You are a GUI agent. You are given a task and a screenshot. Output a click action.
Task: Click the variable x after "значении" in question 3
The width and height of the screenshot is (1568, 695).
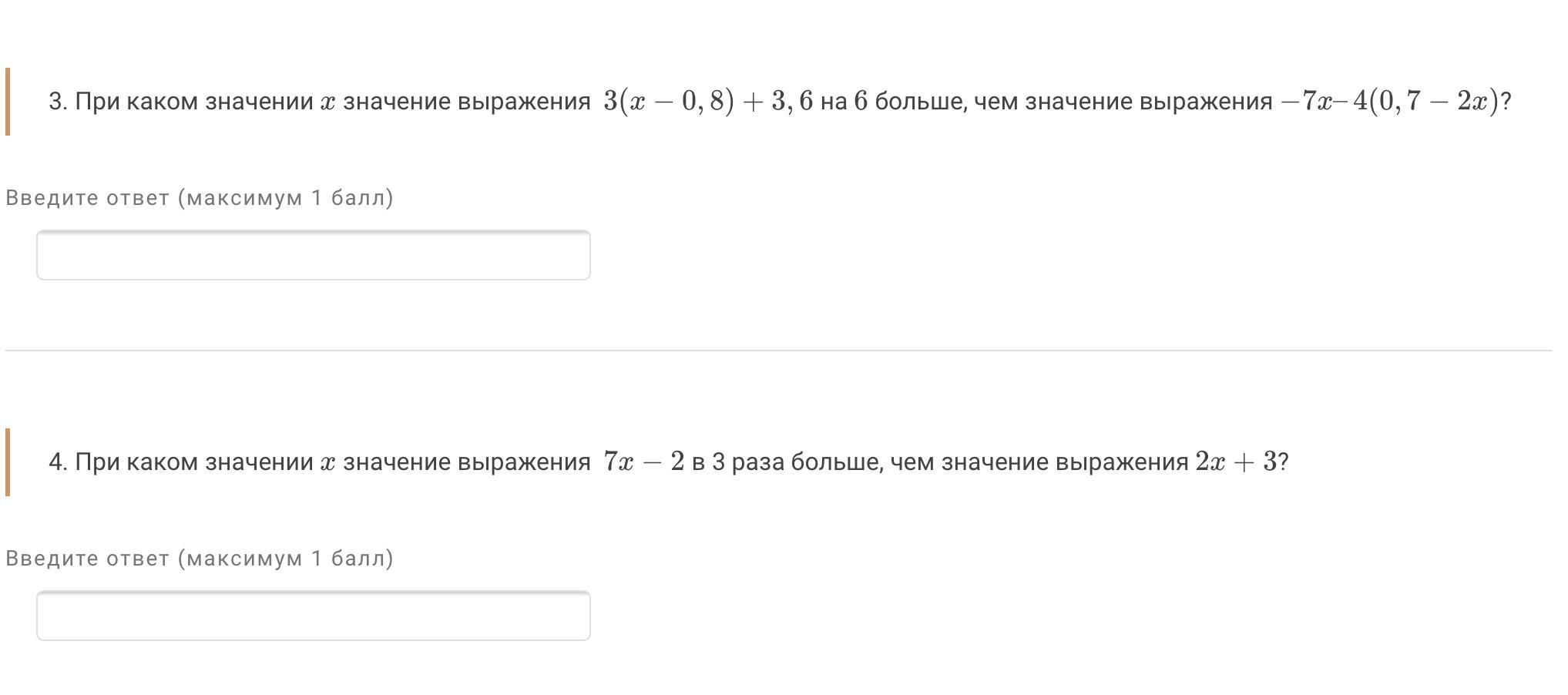[x=327, y=102]
